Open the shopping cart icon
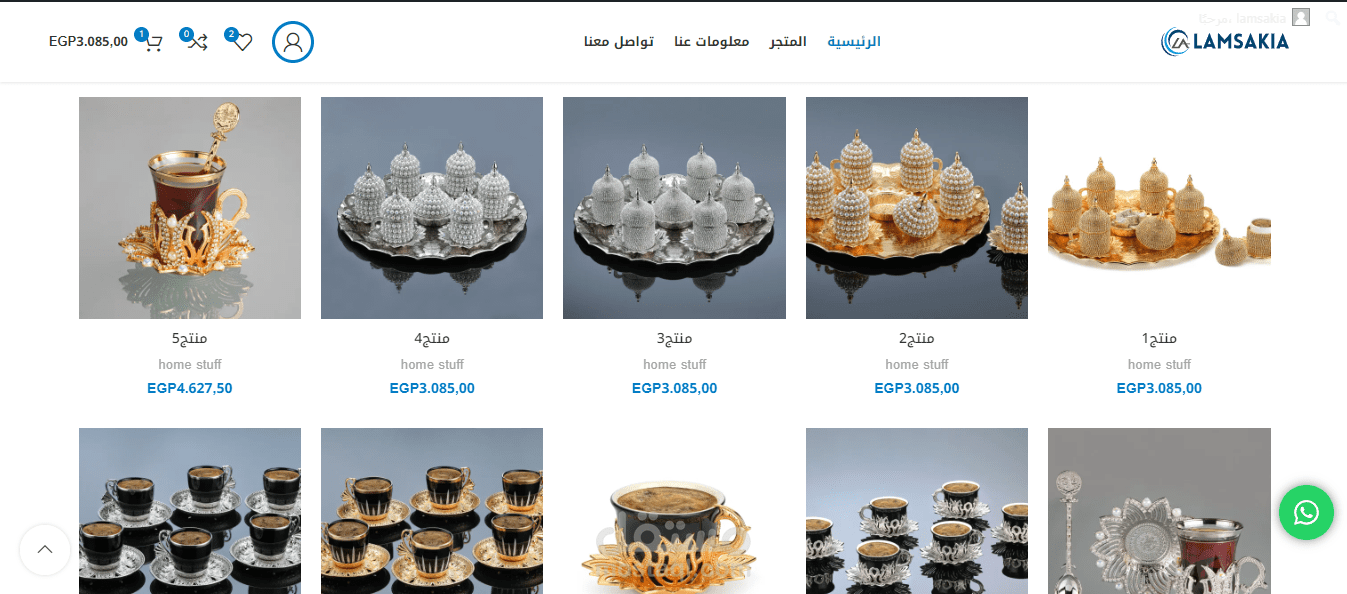The image size is (1347, 594). coord(152,42)
